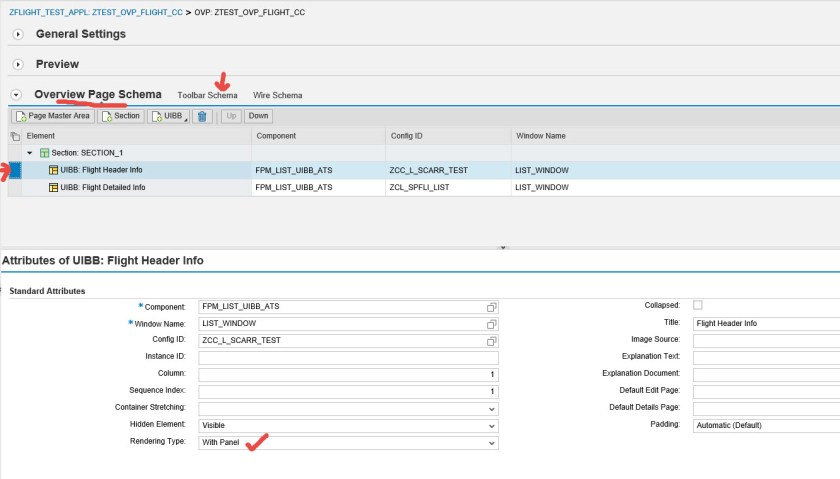Click the select-all icon in table header
The width and height of the screenshot is (840, 479).
tap(14, 135)
